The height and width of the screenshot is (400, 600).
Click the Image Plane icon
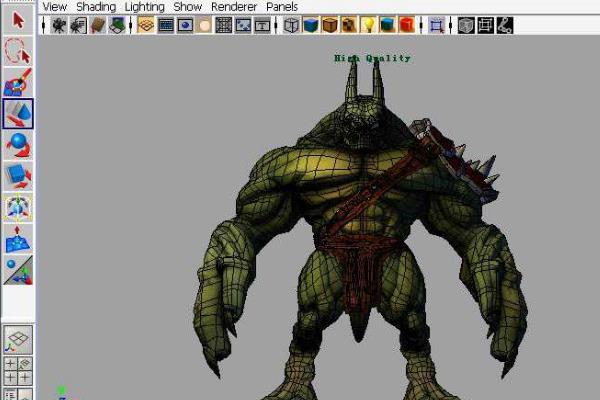117,26
